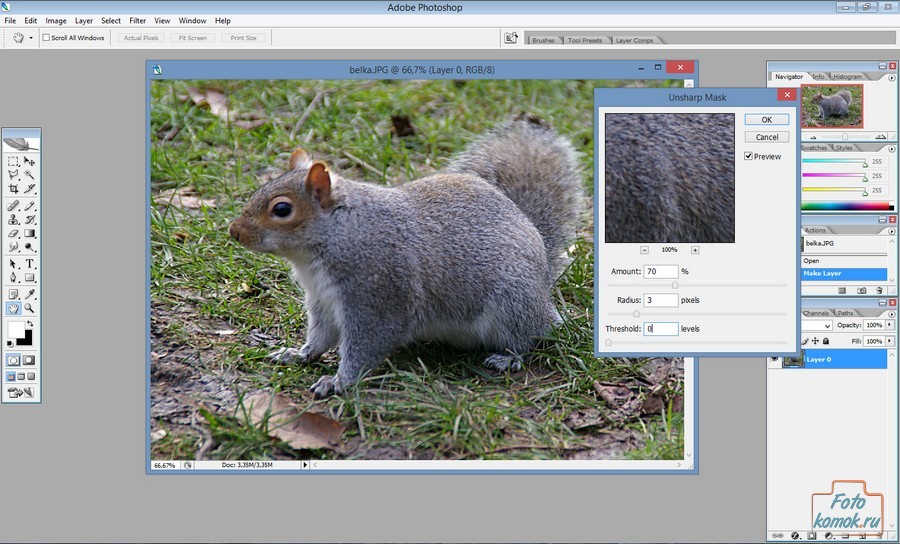The image size is (900, 544).
Task: Open Navigator panel options menu arrow
Action: tap(890, 76)
